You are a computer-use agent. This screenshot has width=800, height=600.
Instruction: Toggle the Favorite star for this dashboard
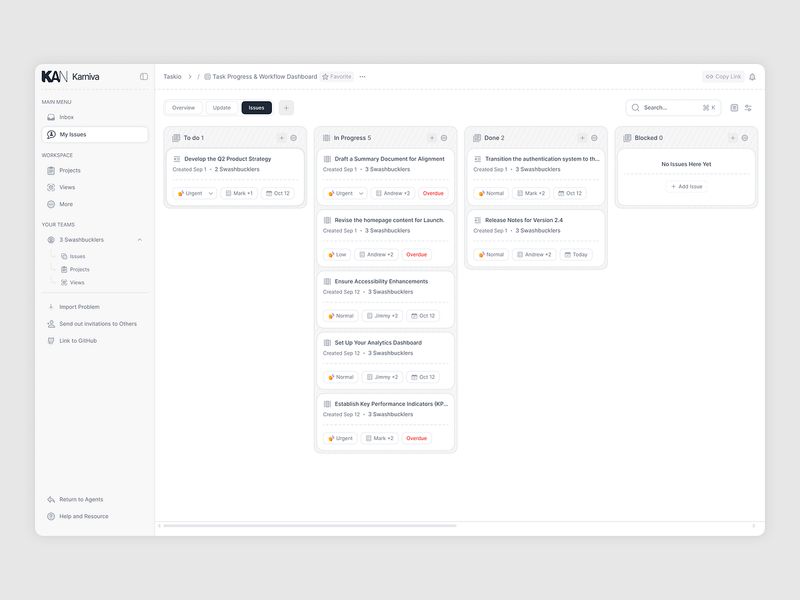point(337,77)
